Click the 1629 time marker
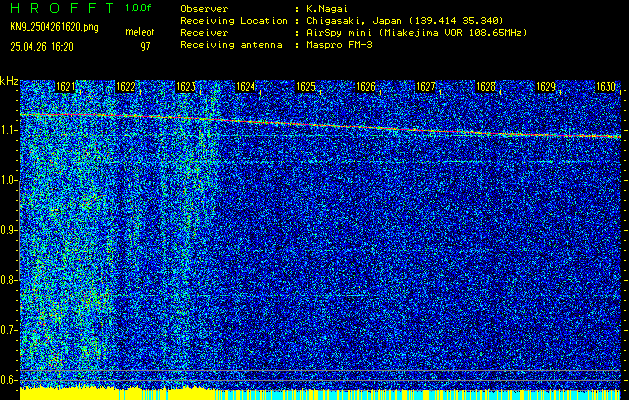The height and width of the screenshot is (400, 629). pos(546,87)
